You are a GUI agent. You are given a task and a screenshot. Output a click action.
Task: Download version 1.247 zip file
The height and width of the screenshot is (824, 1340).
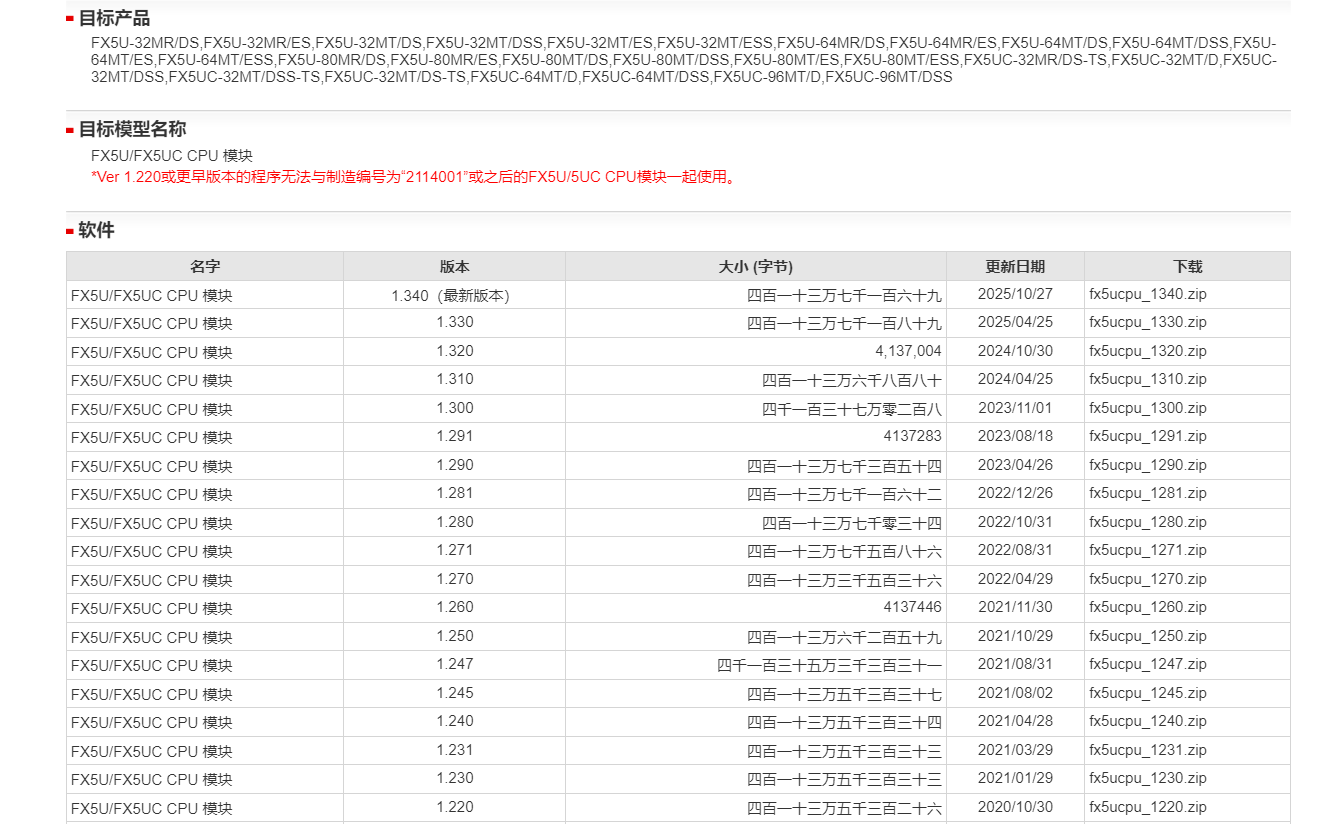point(1147,665)
